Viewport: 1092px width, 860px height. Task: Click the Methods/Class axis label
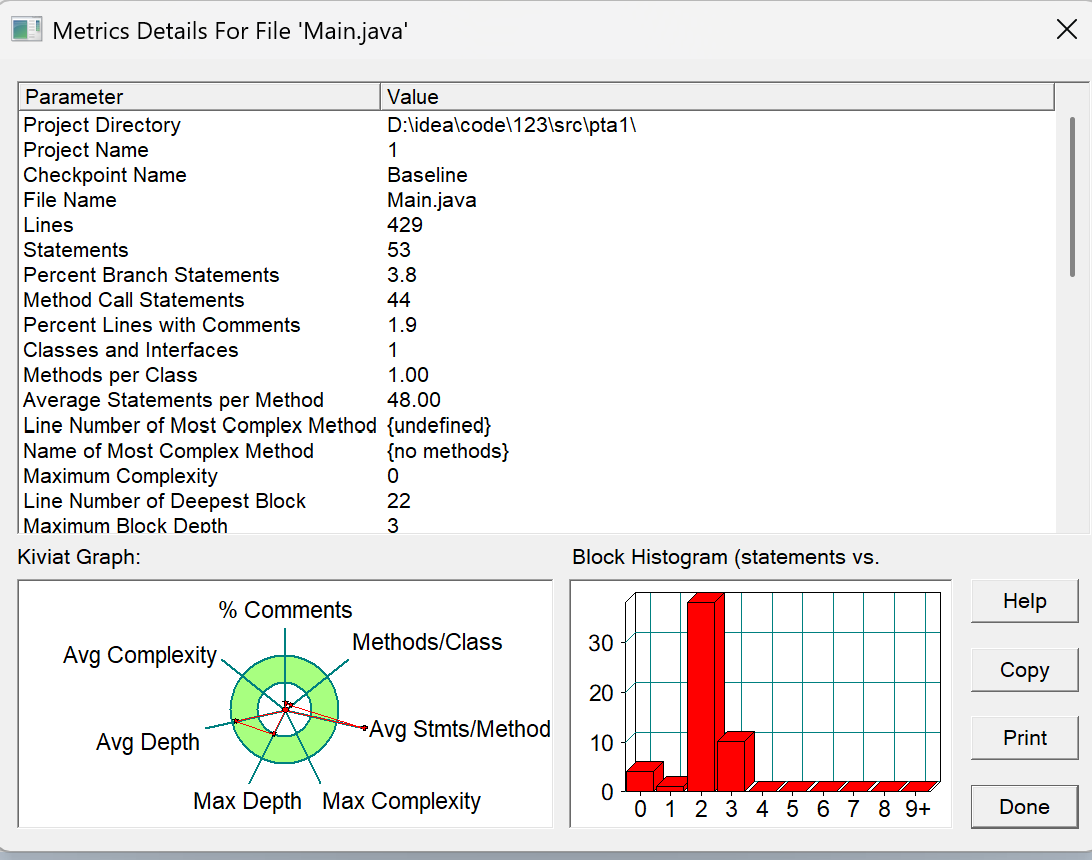point(427,642)
